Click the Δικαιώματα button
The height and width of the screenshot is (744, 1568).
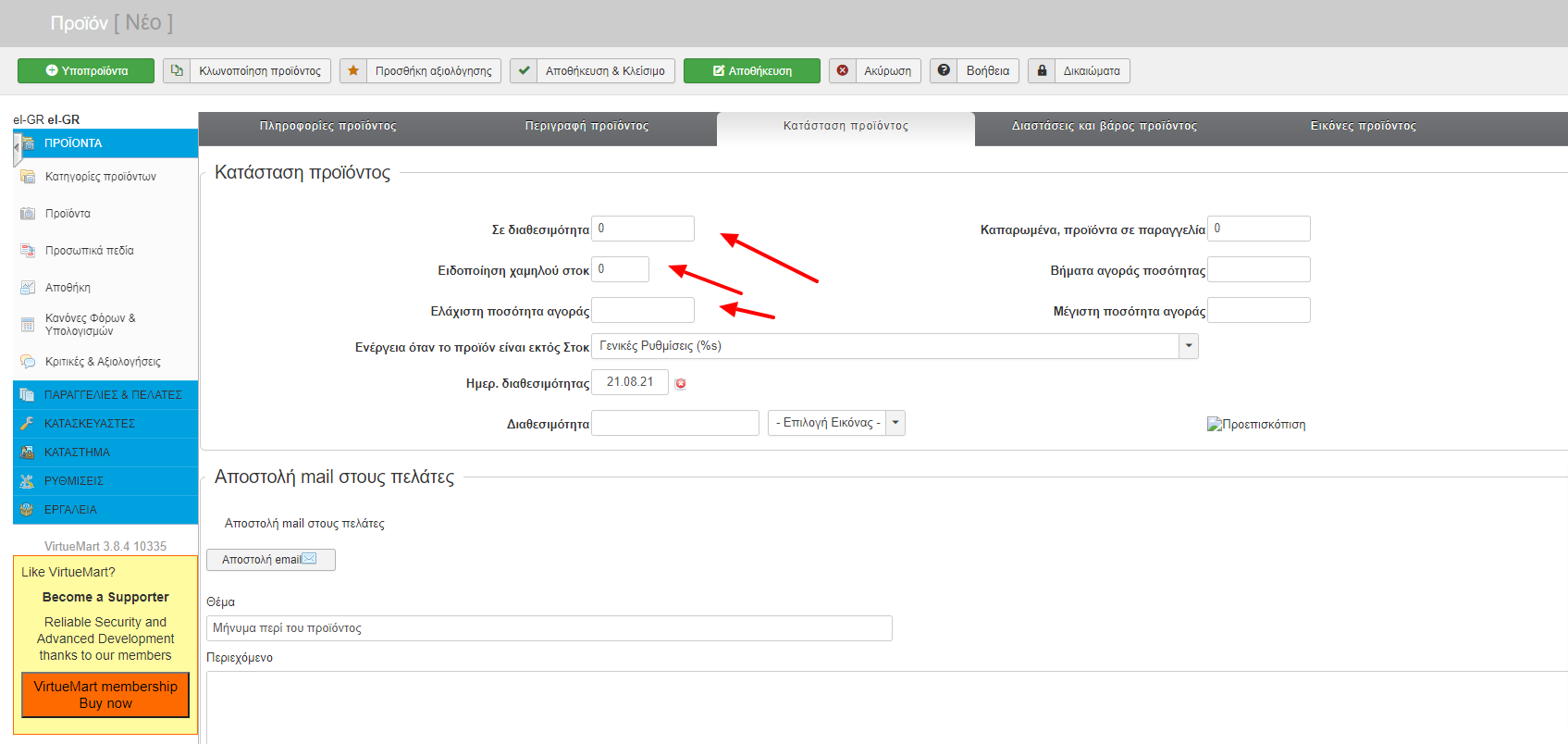(1079, 71)
